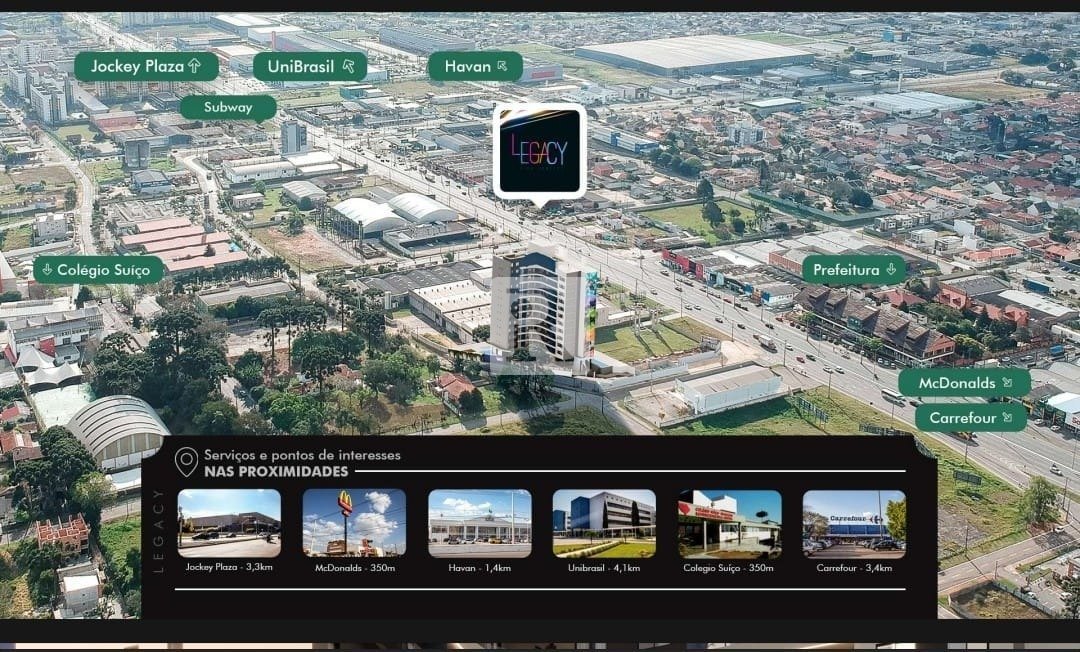Select the Prefeitura map label
Image resolution: width=1080 pixels, height=652 pixels.
pos(853,270)
